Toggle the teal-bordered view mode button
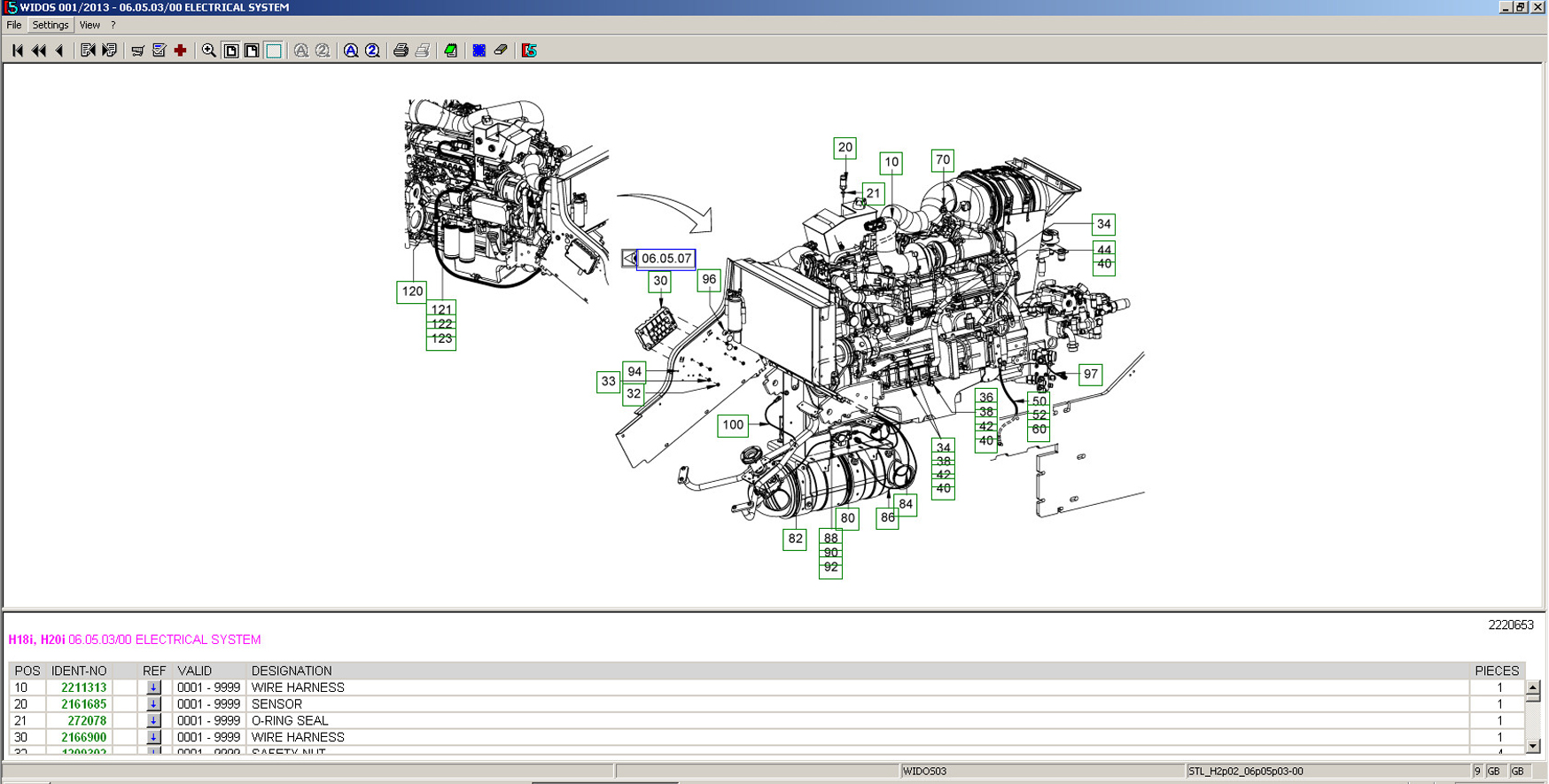Screen dimensions: 1549x784 click(x=274, y=50)
